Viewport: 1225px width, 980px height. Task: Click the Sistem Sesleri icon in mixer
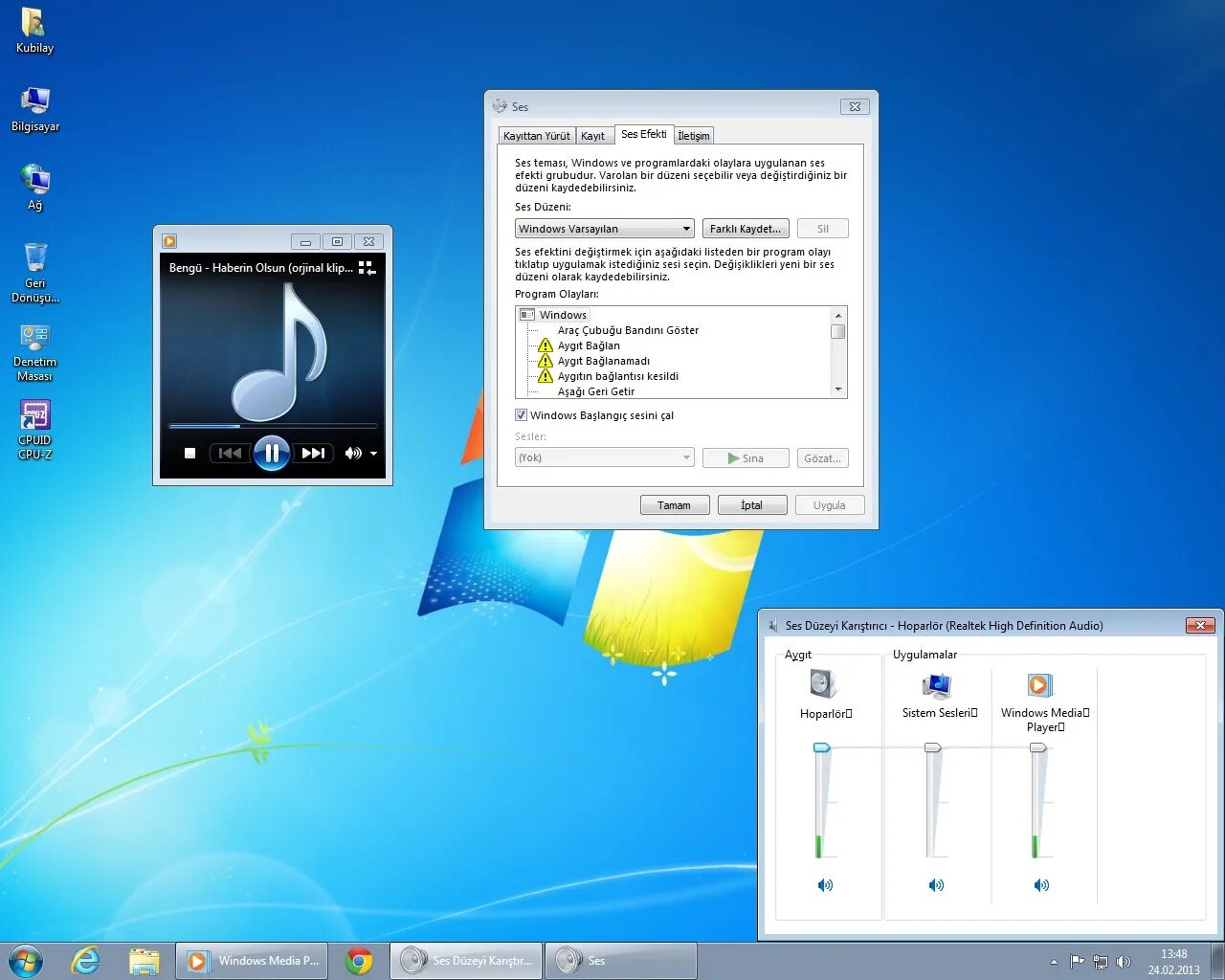[936, 685]
